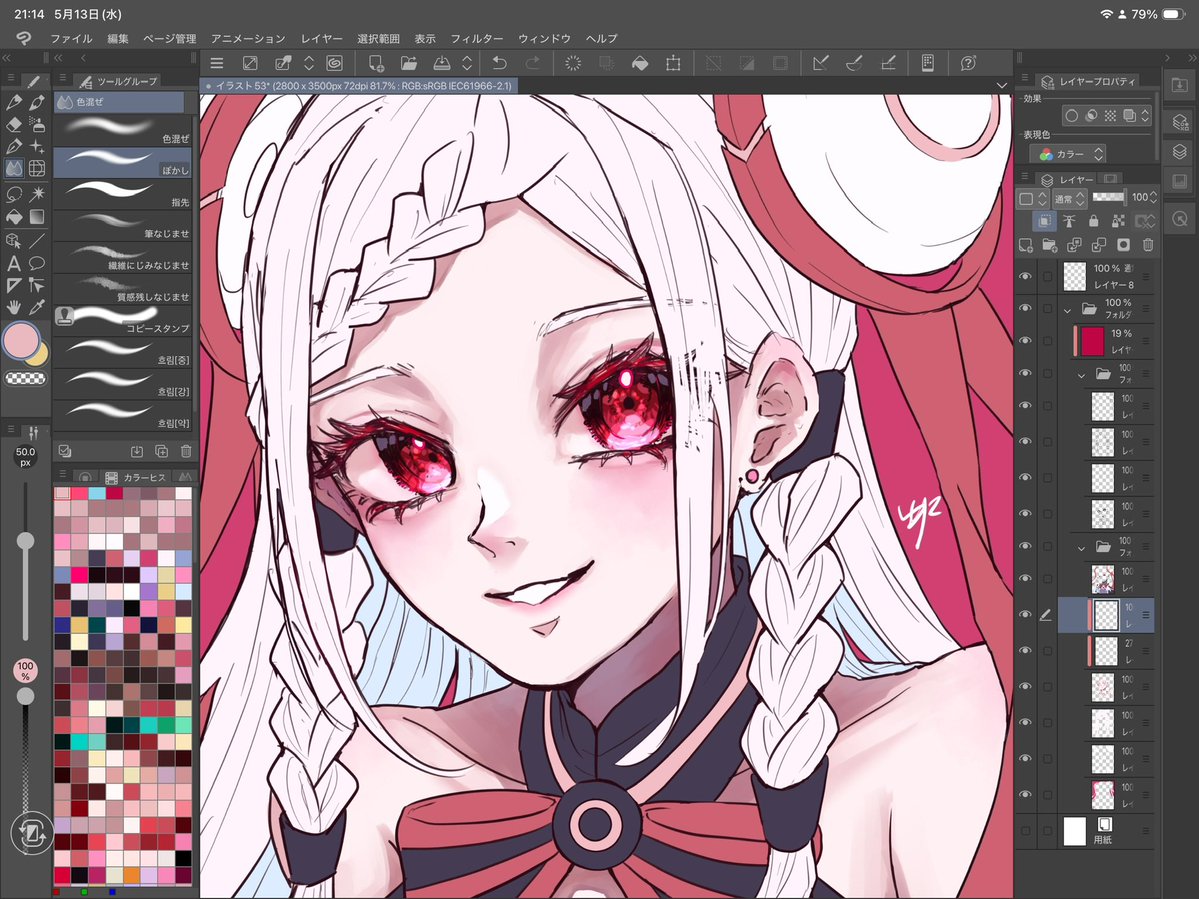Screen dimensions: 1199x899
Task: Collapse the second nested folder chevron
Action: (1081, 375)
